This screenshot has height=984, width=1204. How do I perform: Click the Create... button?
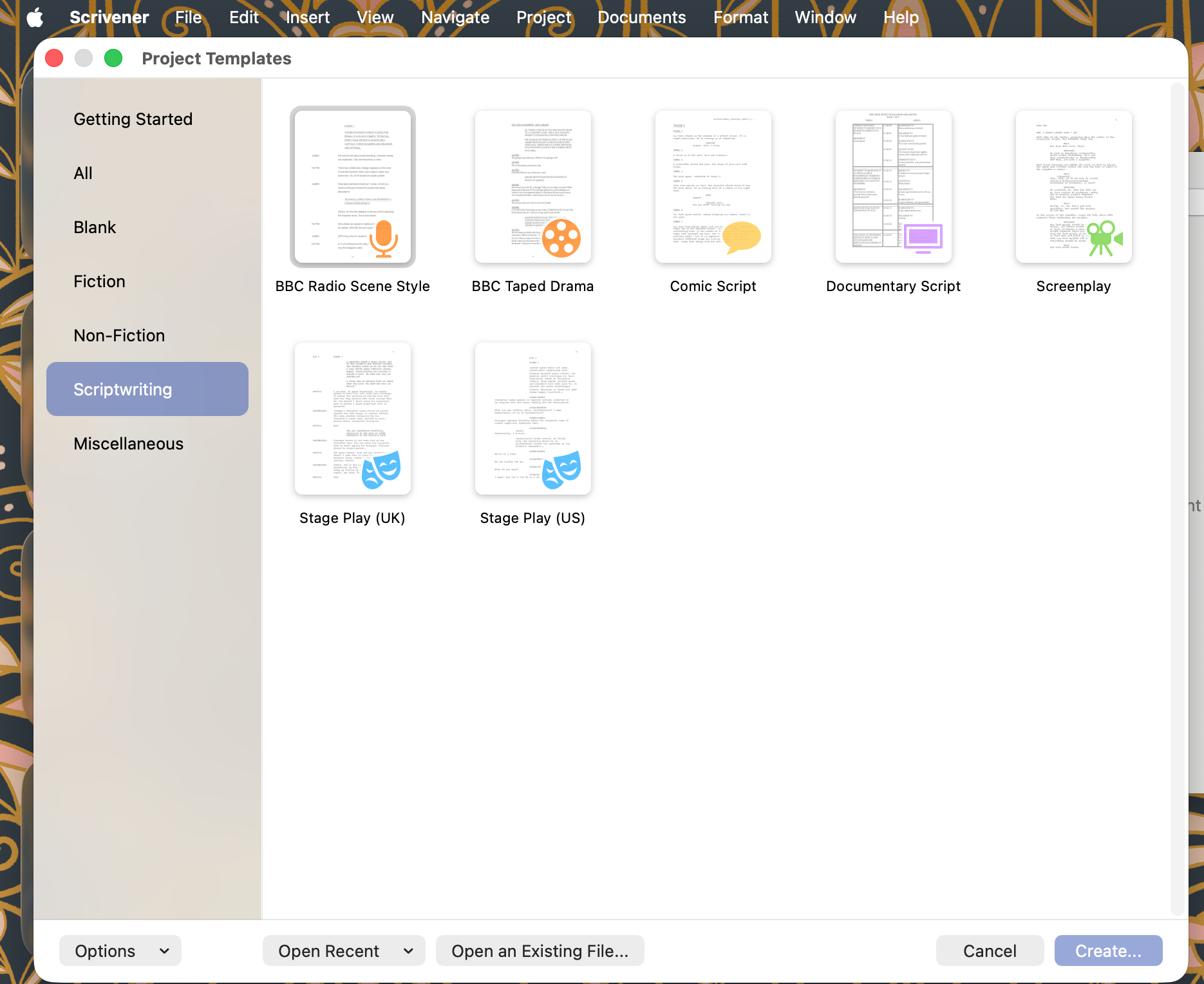(x=1109, y=951)
